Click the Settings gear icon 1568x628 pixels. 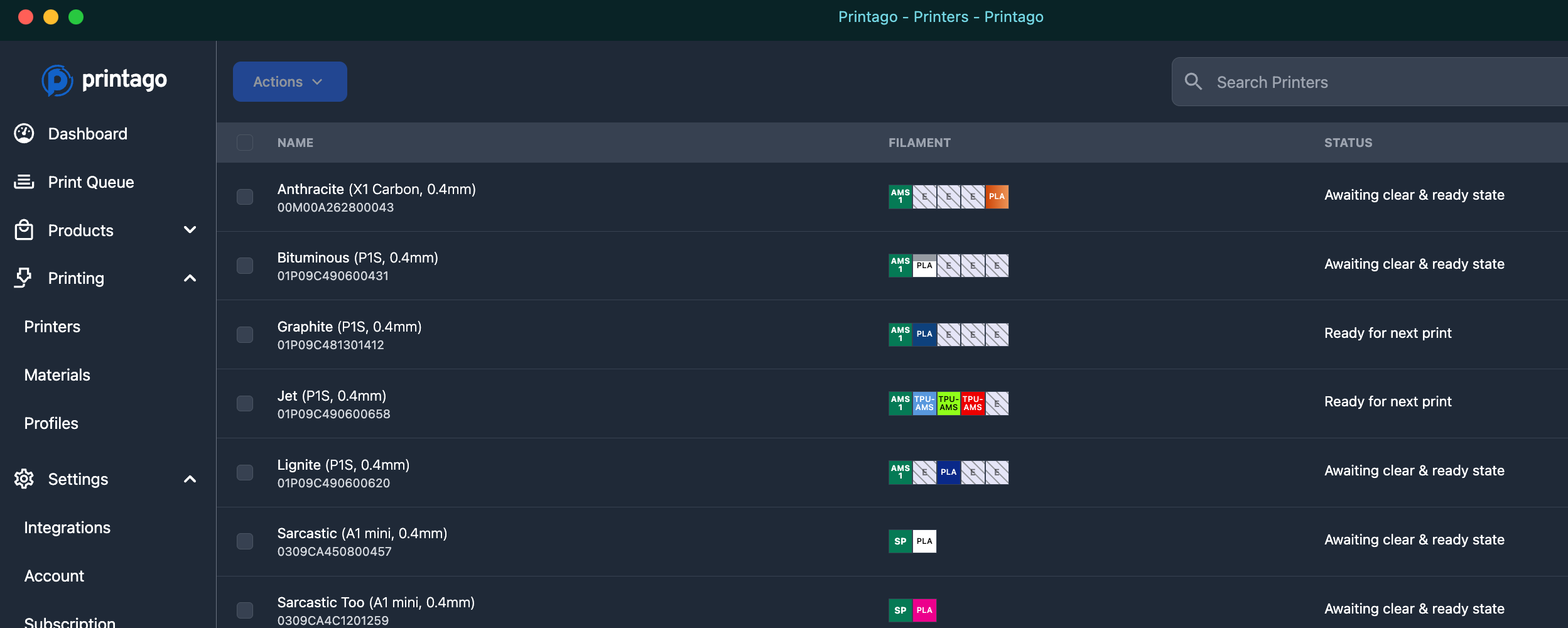24,479
